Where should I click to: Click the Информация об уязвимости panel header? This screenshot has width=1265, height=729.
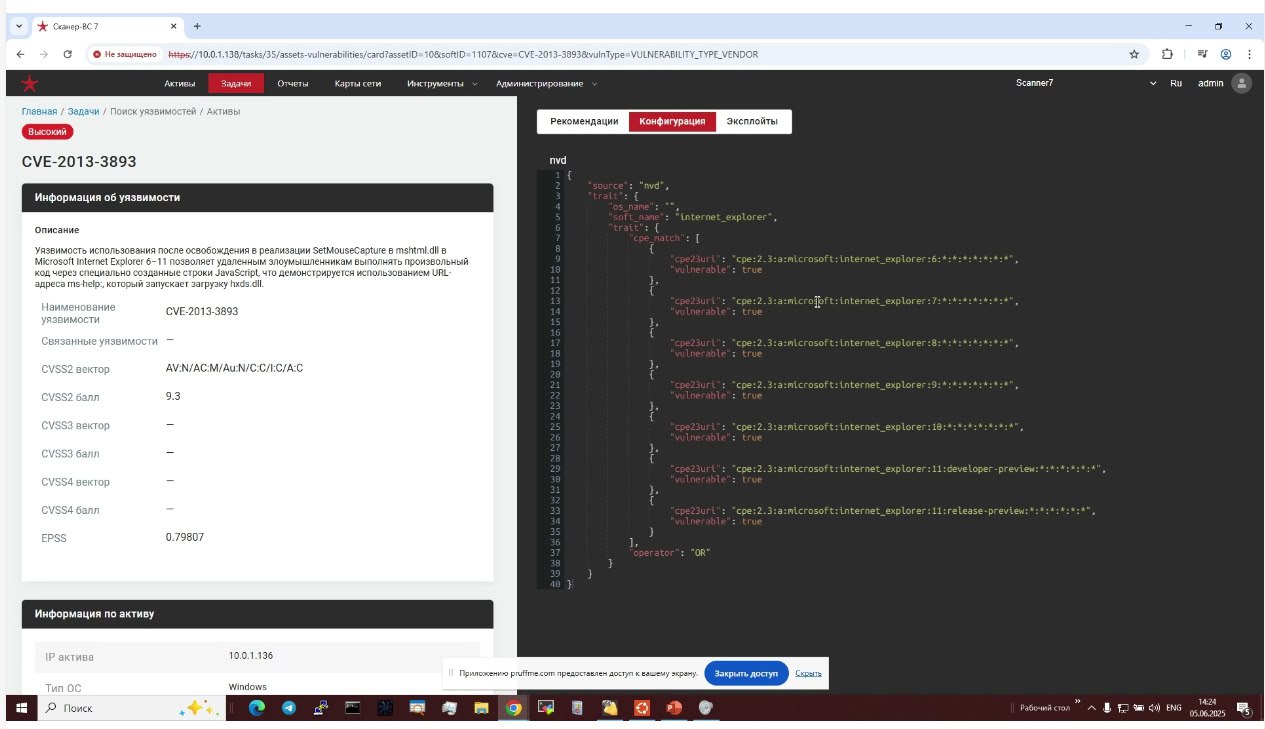[x=258, y=198]
